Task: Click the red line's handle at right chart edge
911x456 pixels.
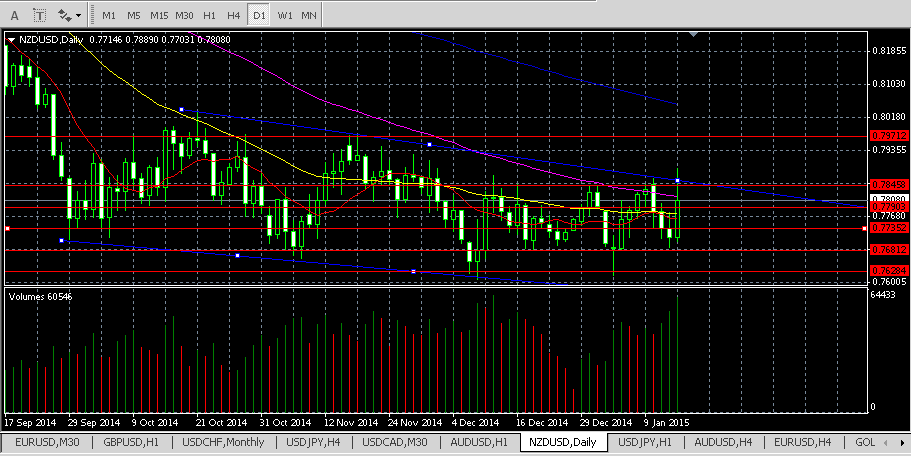Action: point(865,229)
